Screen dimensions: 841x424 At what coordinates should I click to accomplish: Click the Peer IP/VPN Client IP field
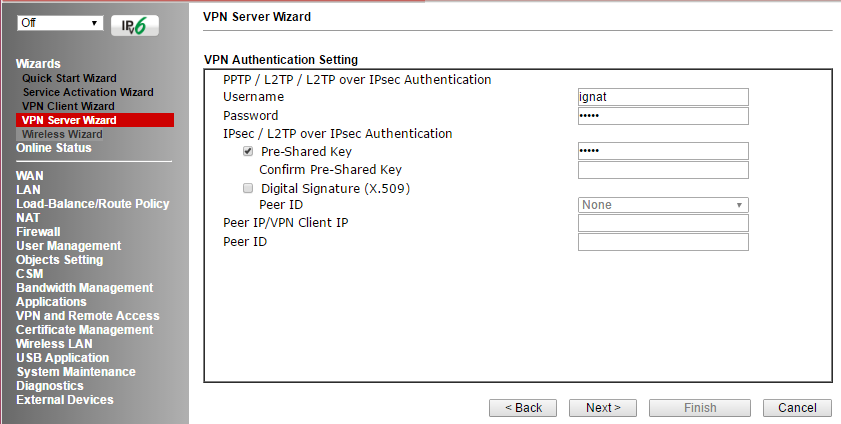663,223
